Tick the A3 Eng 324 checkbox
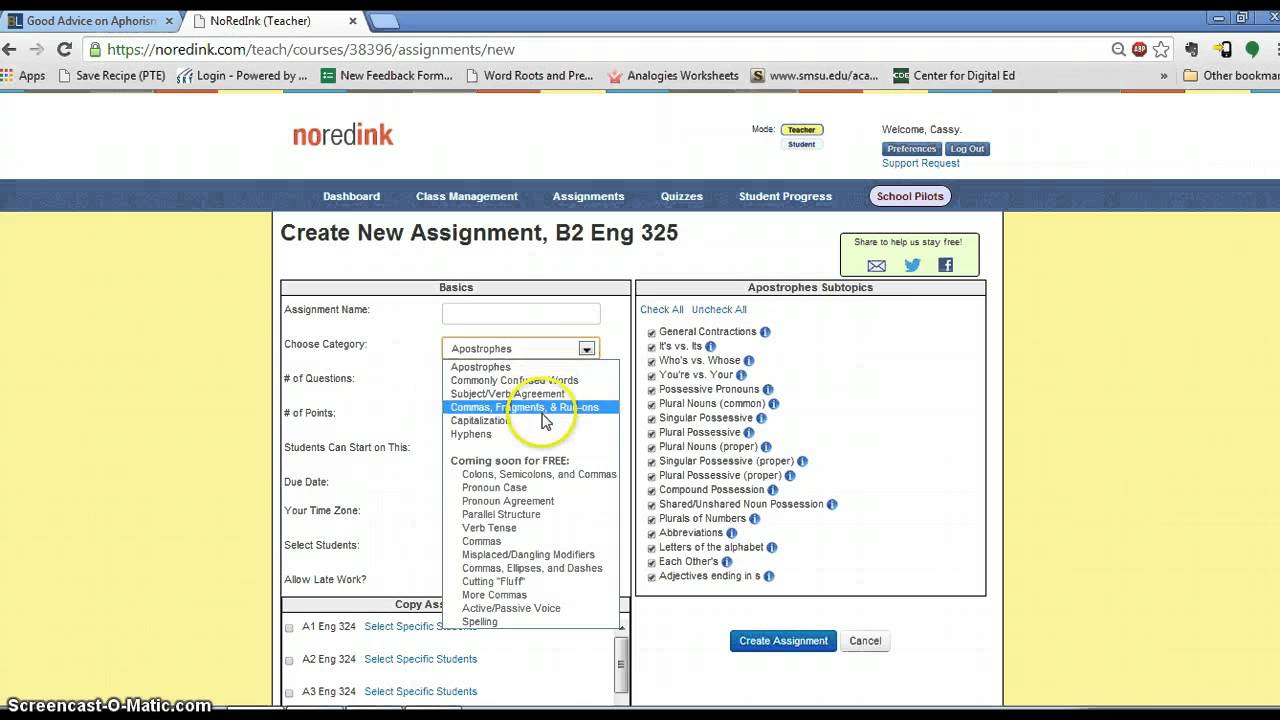The image size is (1280, 720). 289,692
